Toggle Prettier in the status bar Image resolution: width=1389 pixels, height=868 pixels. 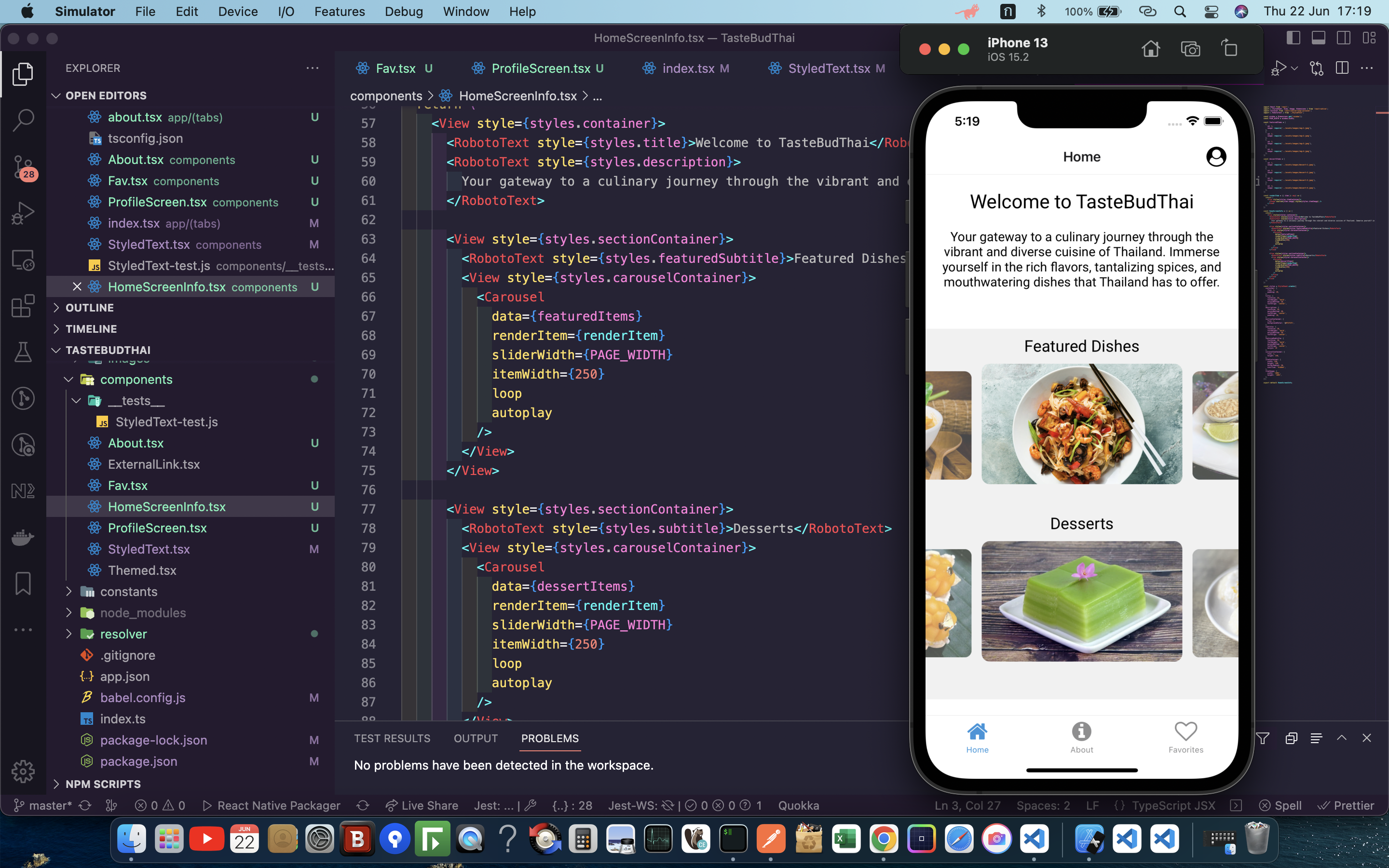click(1346, 805)
